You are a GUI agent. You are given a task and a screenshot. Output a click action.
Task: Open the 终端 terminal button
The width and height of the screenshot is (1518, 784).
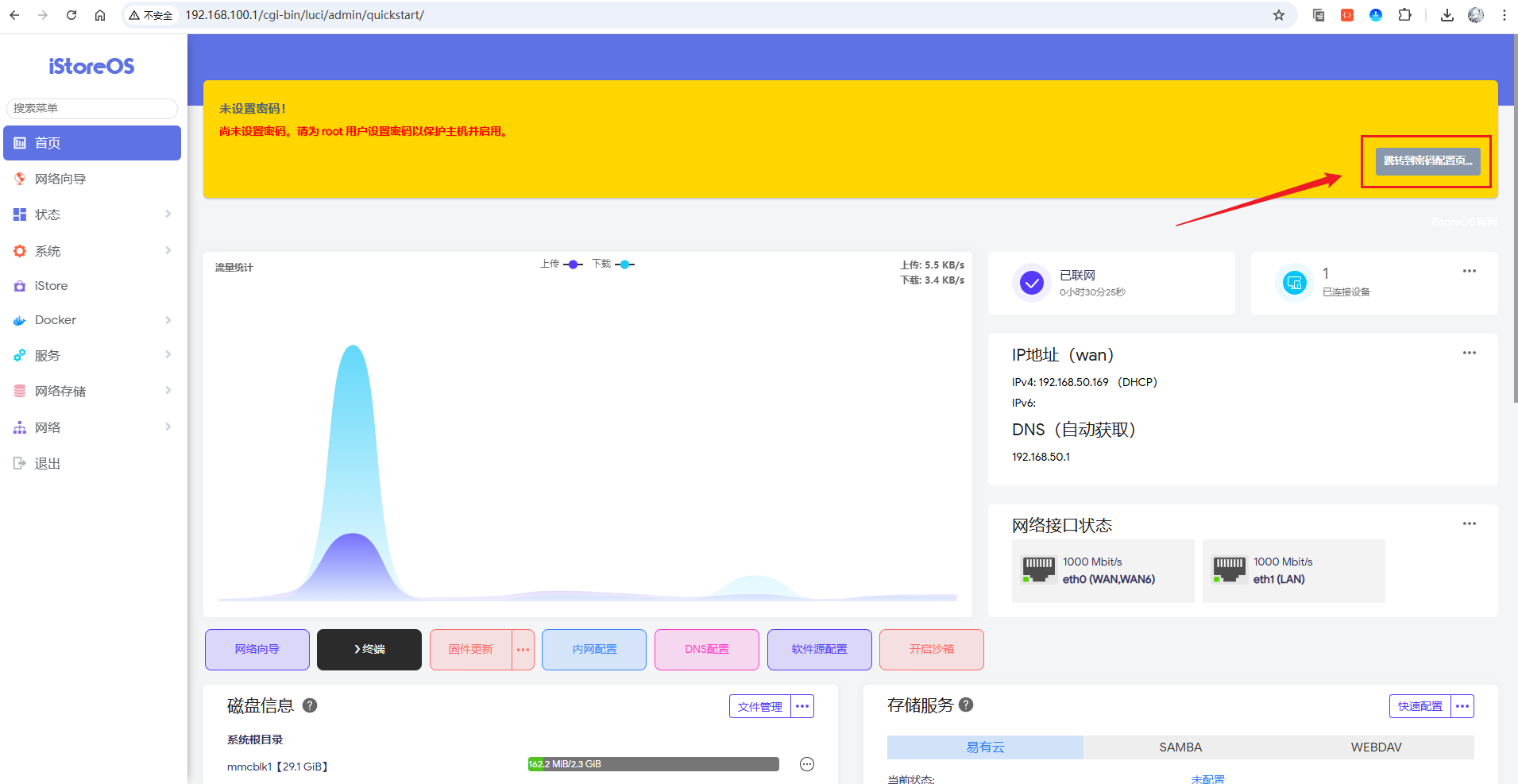coord(369,650)
